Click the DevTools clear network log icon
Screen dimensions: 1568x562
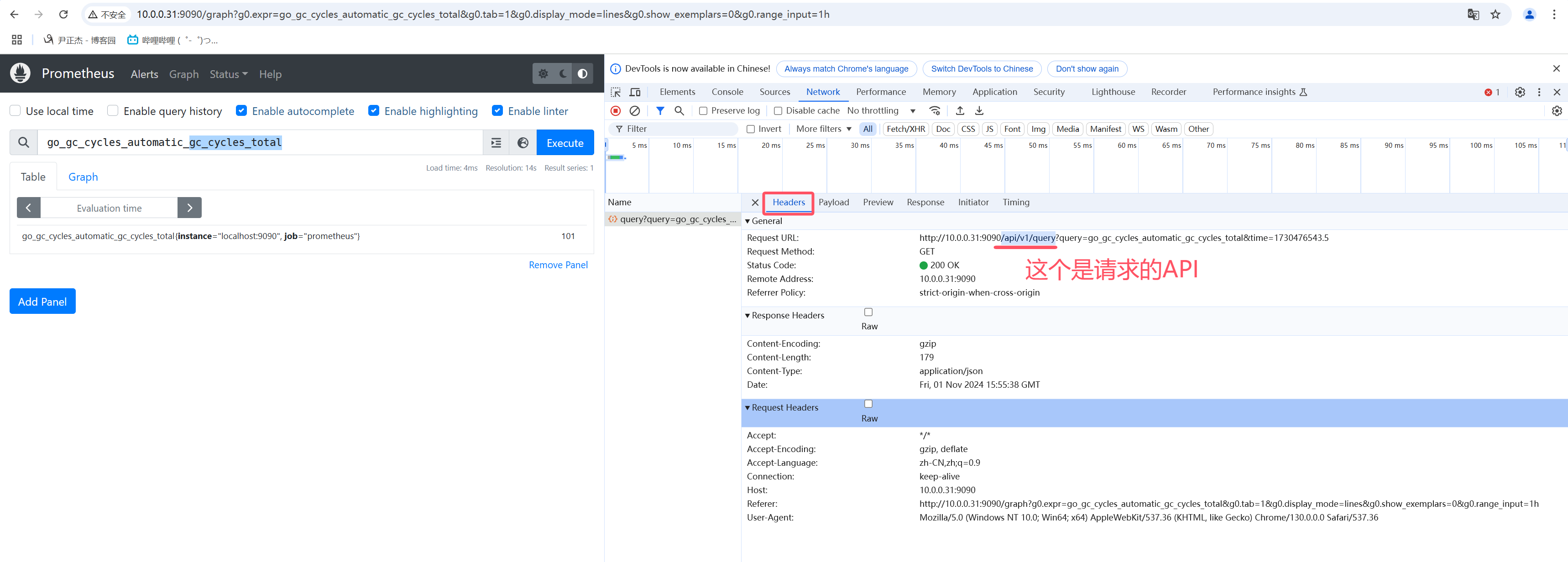(x=634, y=111)
